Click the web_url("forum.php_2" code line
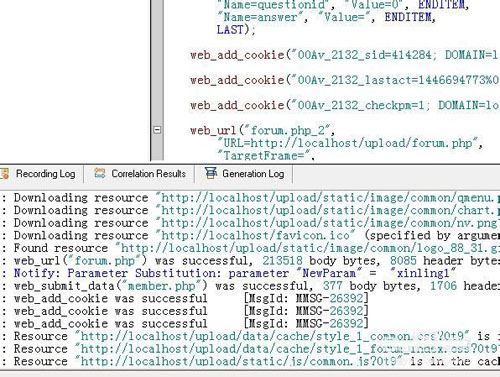This screenshot has width=500, height=377. point(263,130)
